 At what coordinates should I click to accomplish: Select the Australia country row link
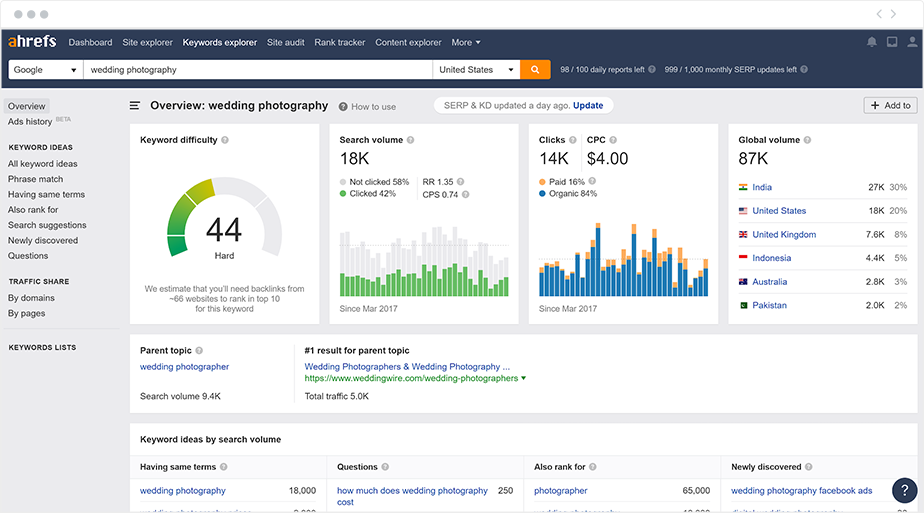tap(769, 282)
